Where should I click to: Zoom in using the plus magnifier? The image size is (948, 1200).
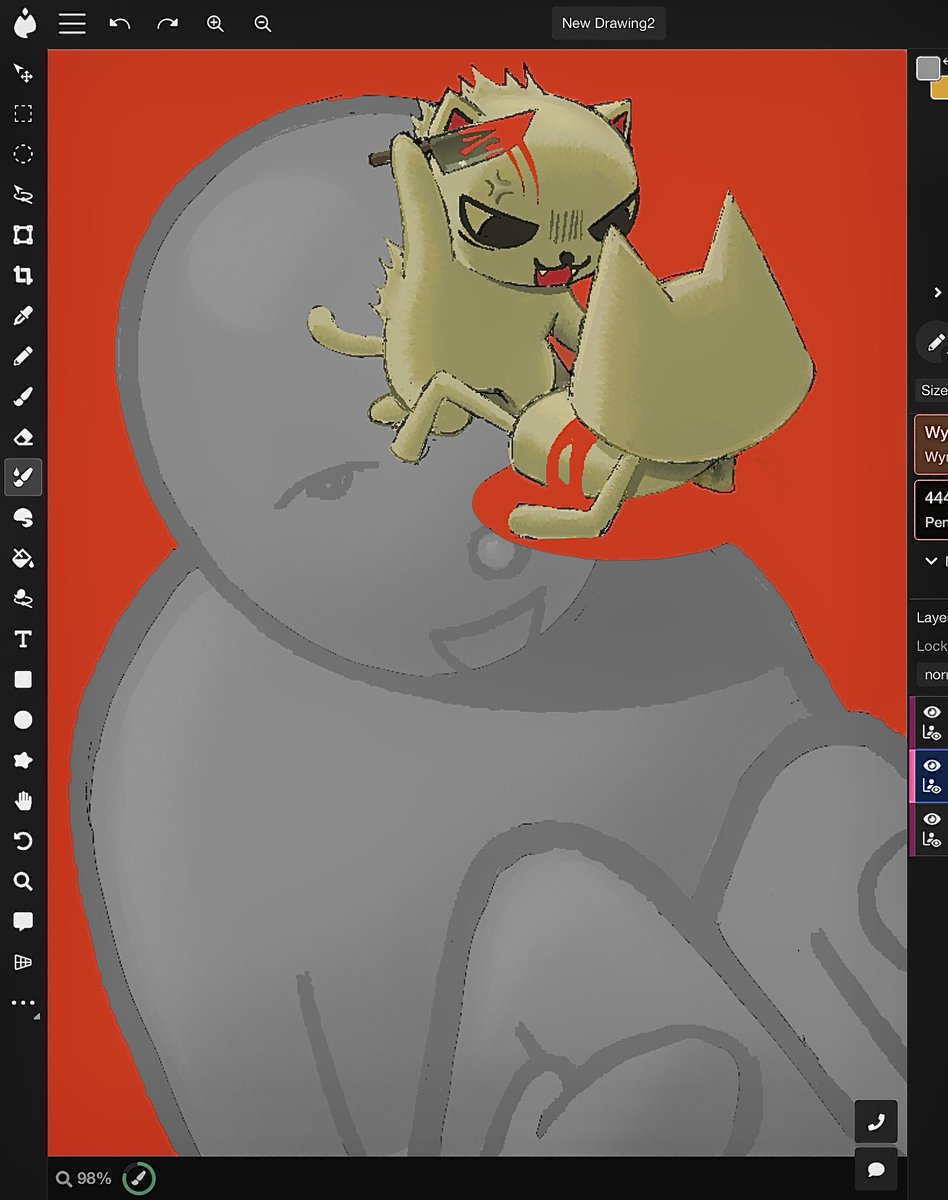pyautogui.click(x=215, y=23)
